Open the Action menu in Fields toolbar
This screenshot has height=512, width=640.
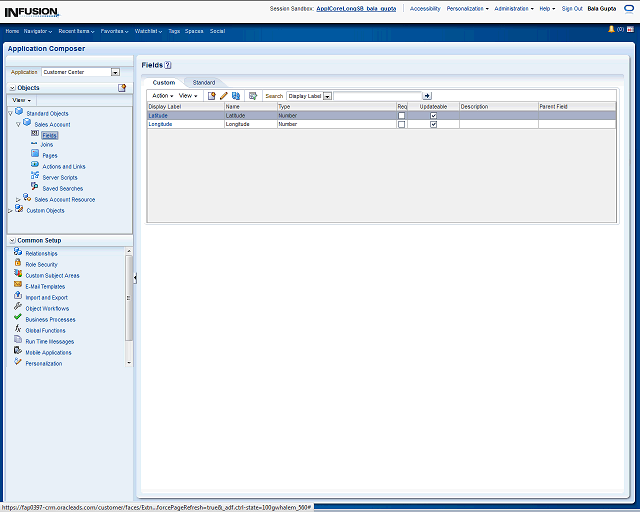(162, 96)
